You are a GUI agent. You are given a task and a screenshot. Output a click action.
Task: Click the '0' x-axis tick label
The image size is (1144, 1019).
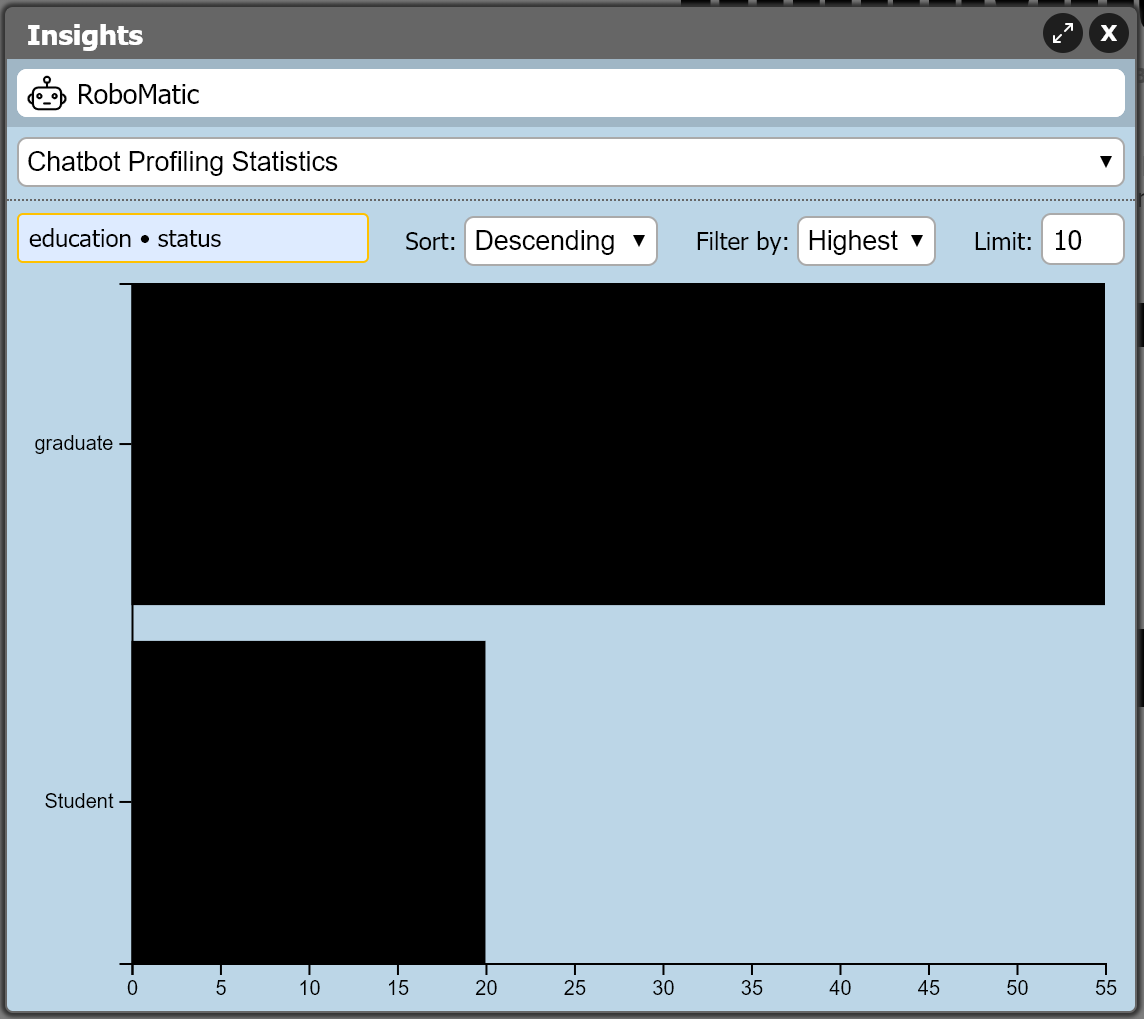[132, 988]
